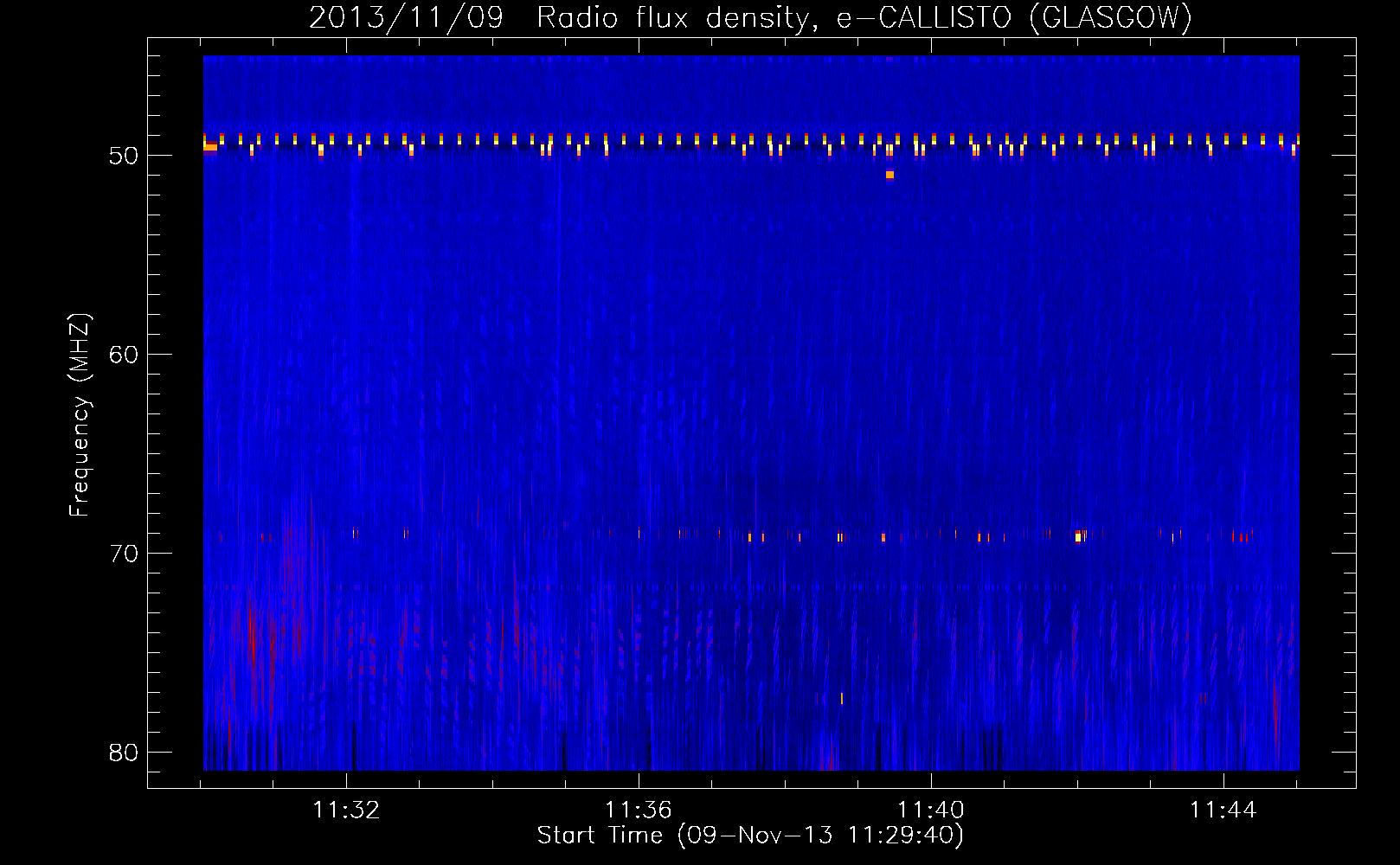The image size is (1400, 865).
Task: Click the '11:44' time tick label
Action: point(1223,810)
